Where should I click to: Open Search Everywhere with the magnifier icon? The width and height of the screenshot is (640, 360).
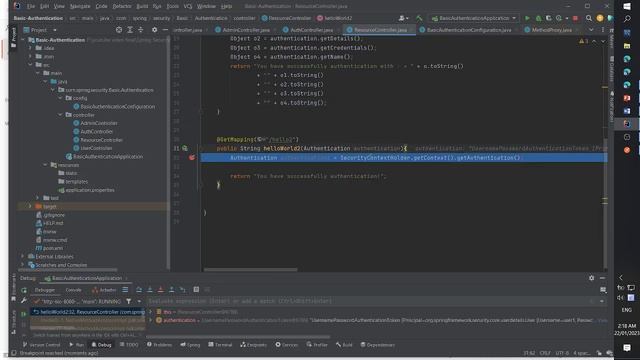tap(589, 18)
